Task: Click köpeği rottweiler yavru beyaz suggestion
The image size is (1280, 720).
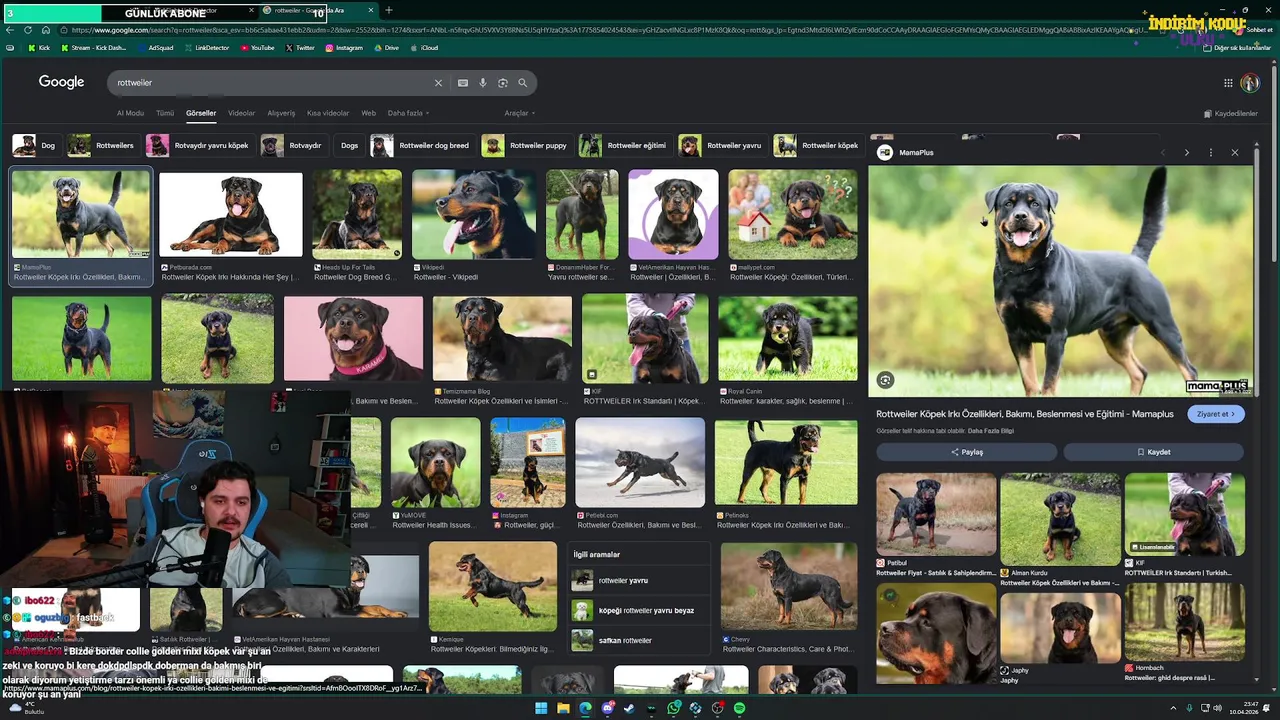Action: (x=639, y=610)
